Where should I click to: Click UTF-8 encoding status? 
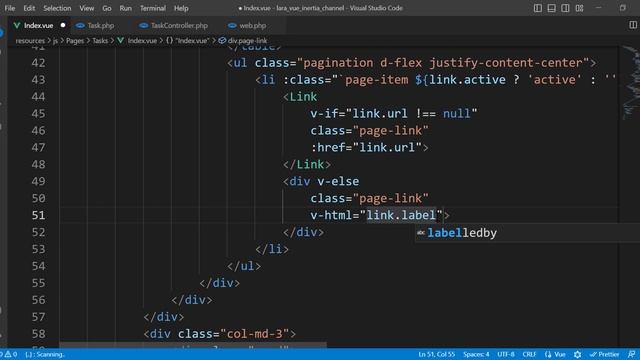coord(506,354)
